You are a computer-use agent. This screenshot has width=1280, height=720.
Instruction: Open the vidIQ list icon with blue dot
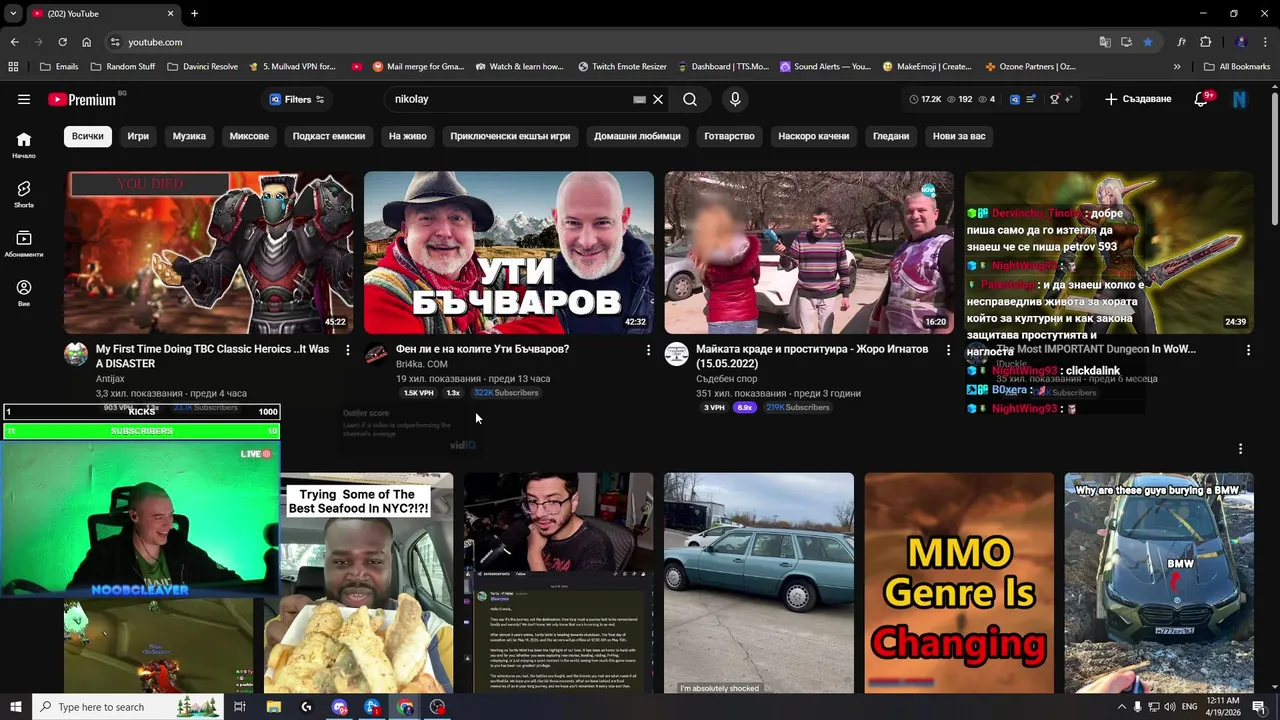pyautogui.click(x=1031, y=99)
